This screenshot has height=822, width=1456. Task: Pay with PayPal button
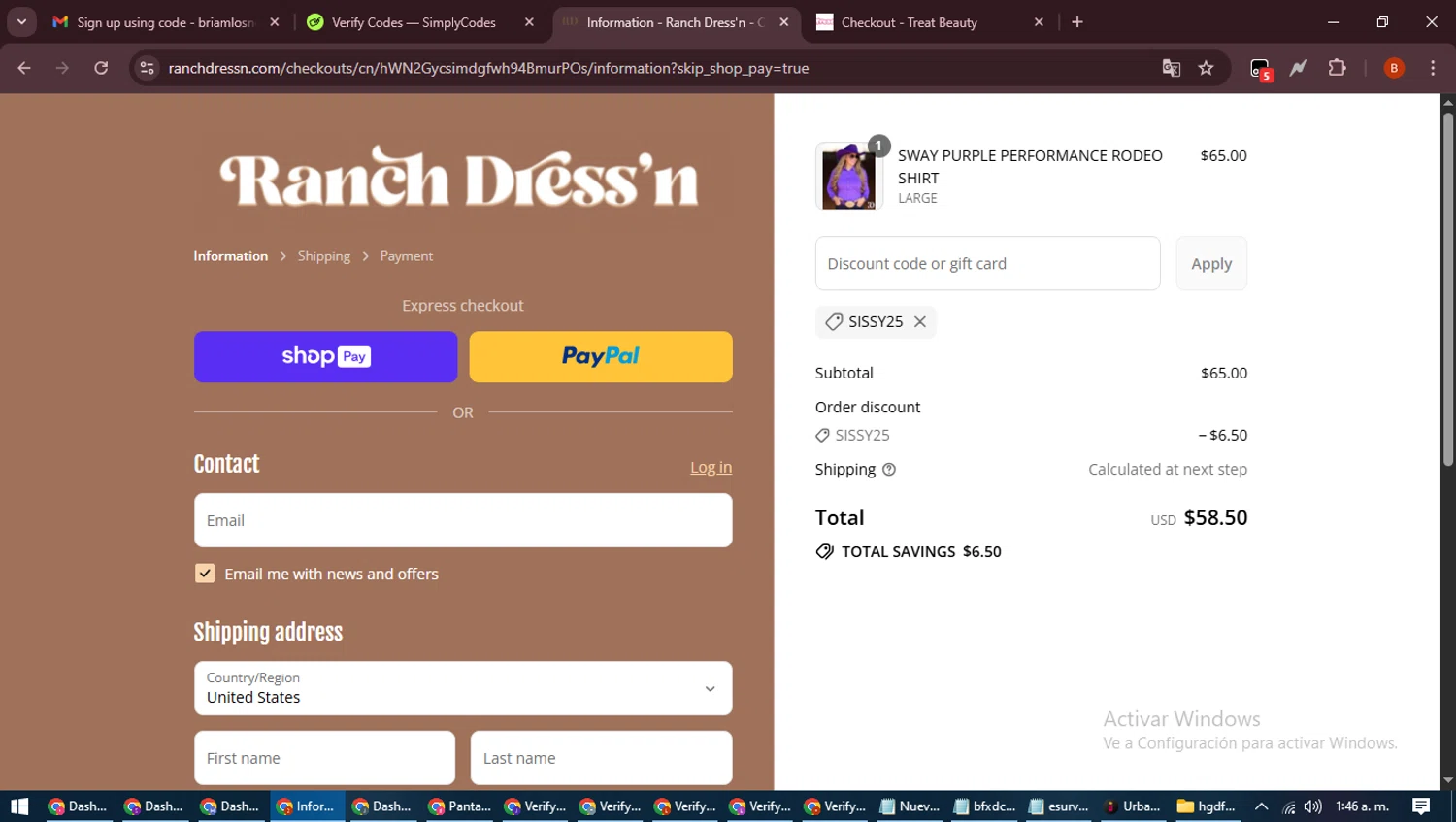point(601,357)
